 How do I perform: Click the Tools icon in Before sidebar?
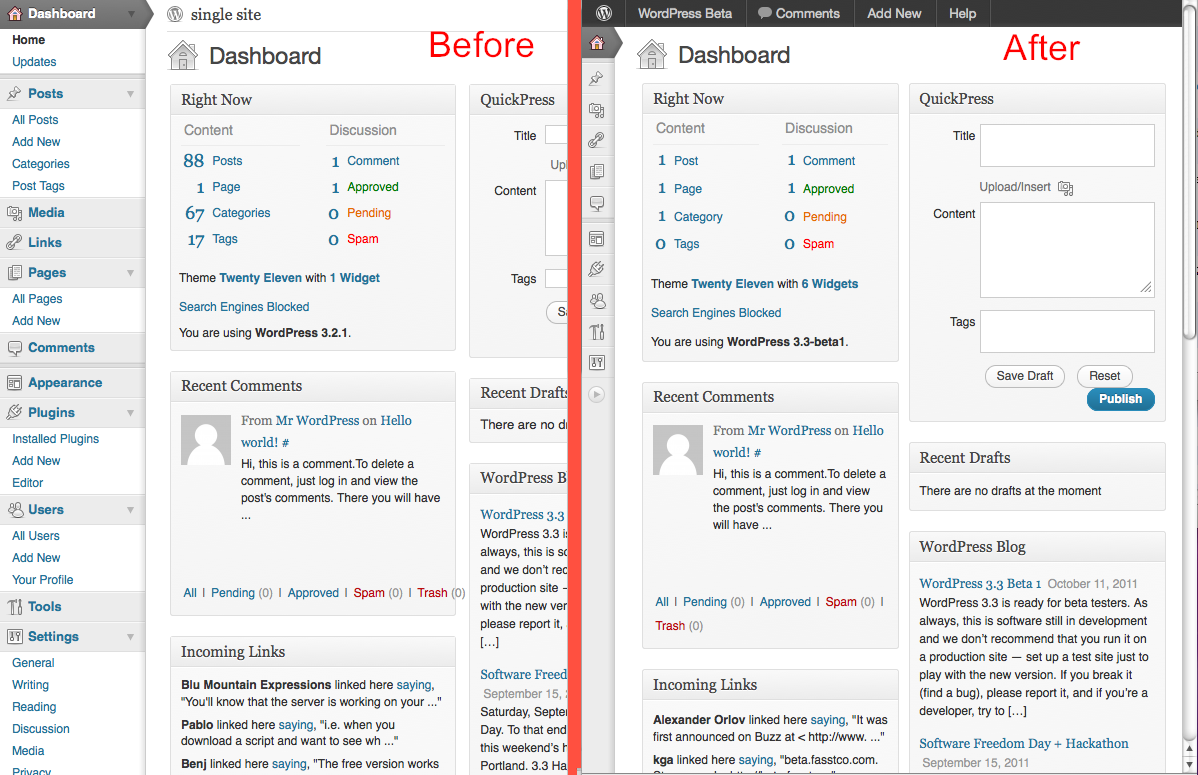click(x=15, y=607)
